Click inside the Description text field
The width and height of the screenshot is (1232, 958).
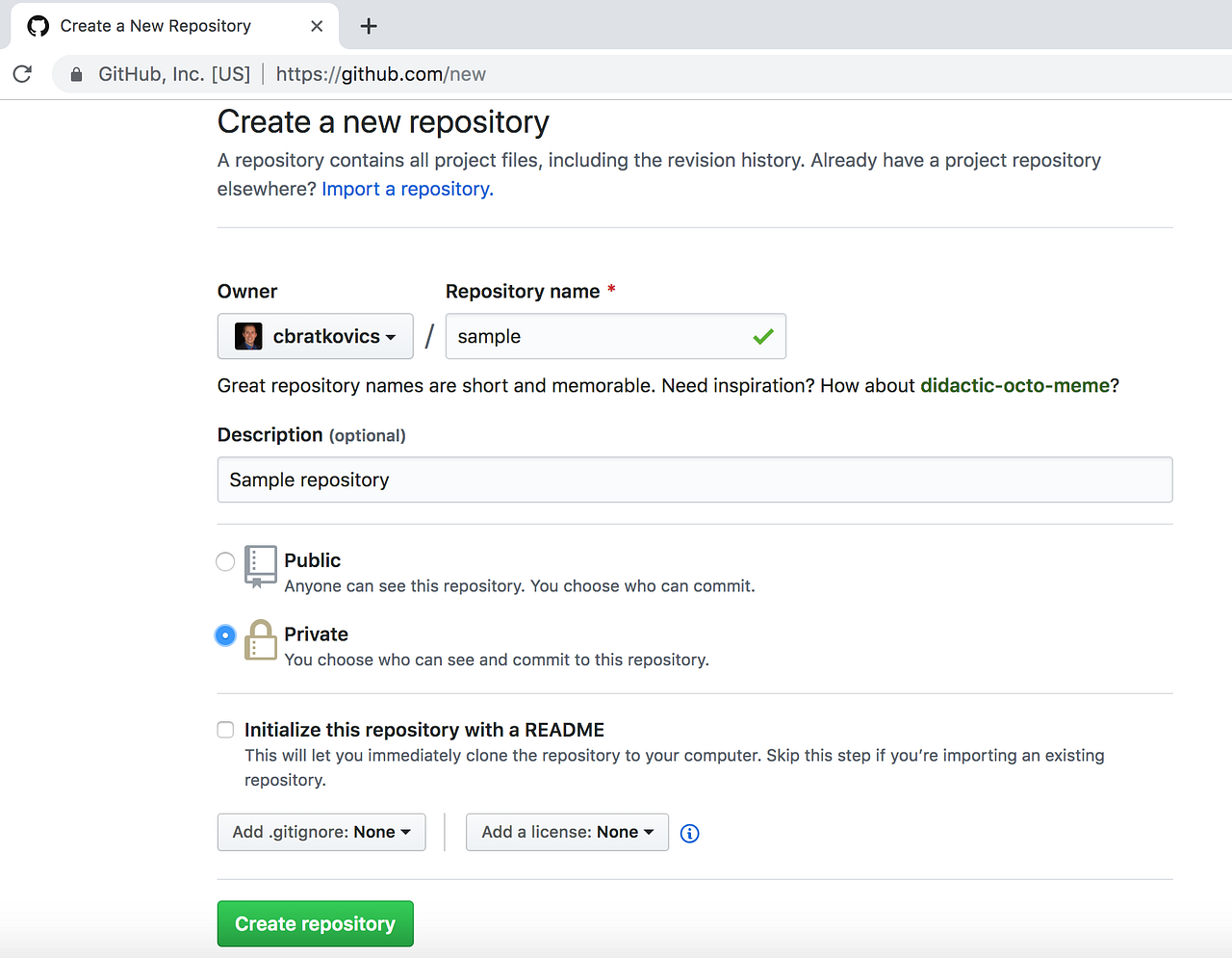695,479
